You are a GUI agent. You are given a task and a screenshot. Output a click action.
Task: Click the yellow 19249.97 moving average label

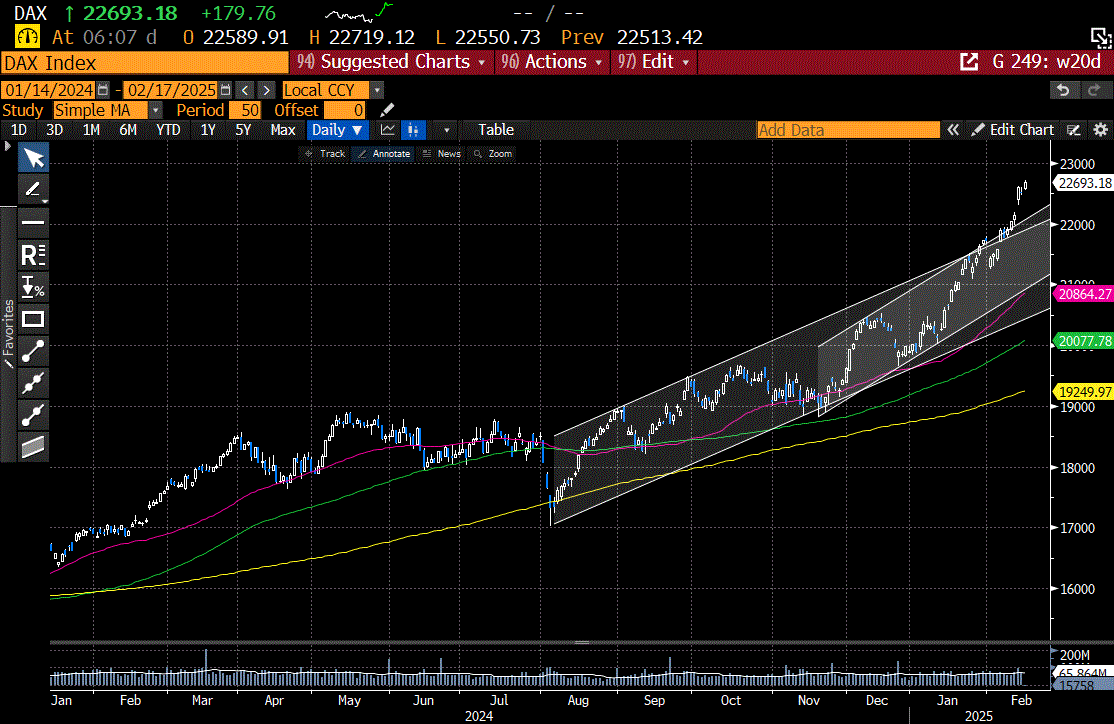[1083, 392]
